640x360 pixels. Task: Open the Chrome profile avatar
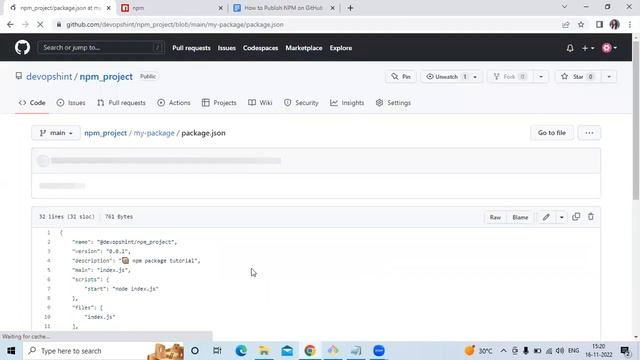pos(614,24)
